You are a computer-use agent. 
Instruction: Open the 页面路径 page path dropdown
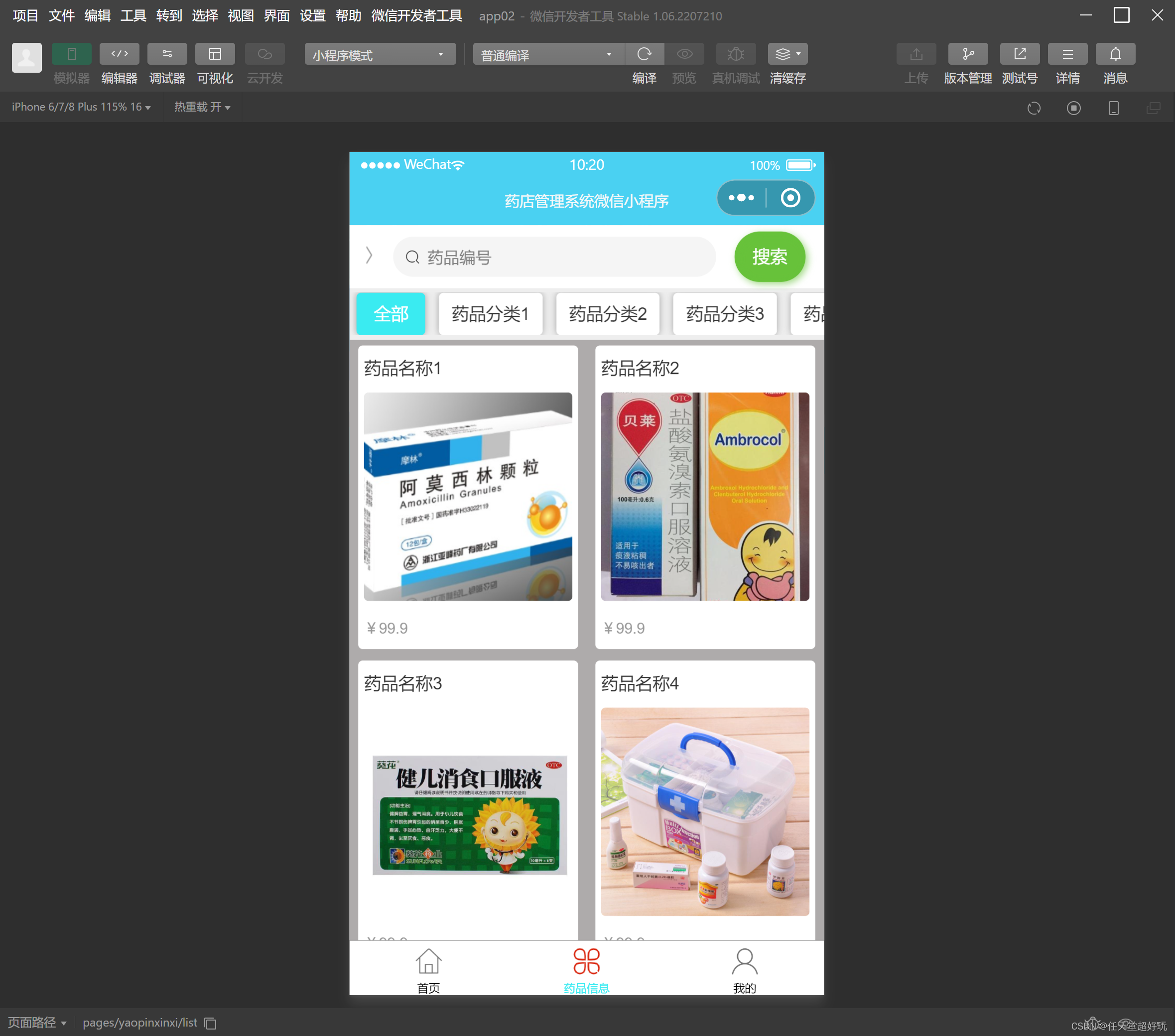coord(37,1022)
